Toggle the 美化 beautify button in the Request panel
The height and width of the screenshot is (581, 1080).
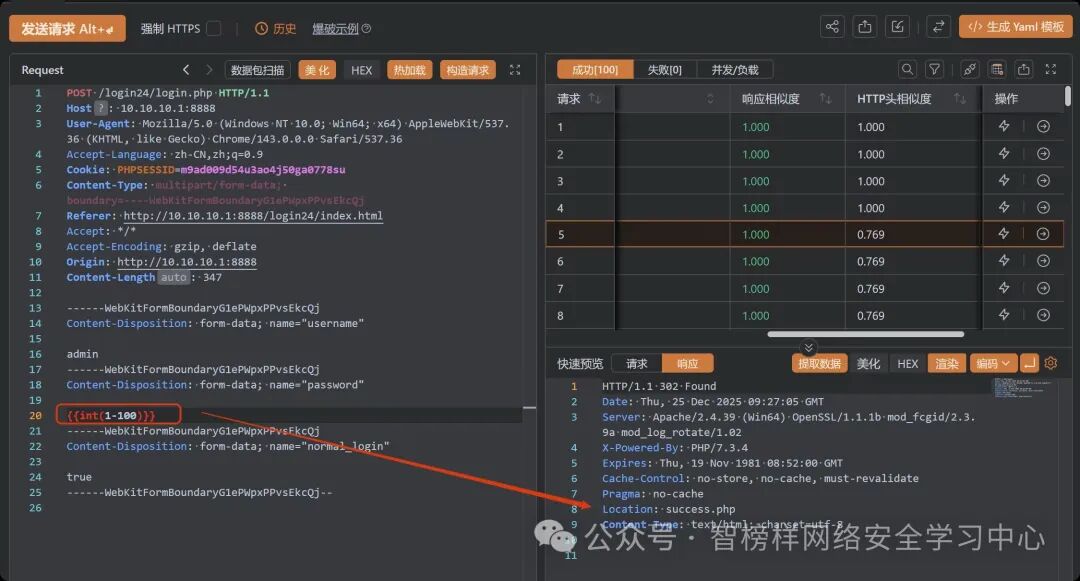(x=317, y=70)
